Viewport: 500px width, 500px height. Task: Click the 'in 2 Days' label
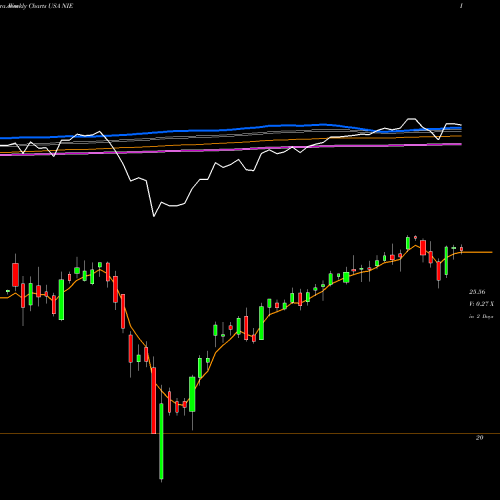point(481,316)
